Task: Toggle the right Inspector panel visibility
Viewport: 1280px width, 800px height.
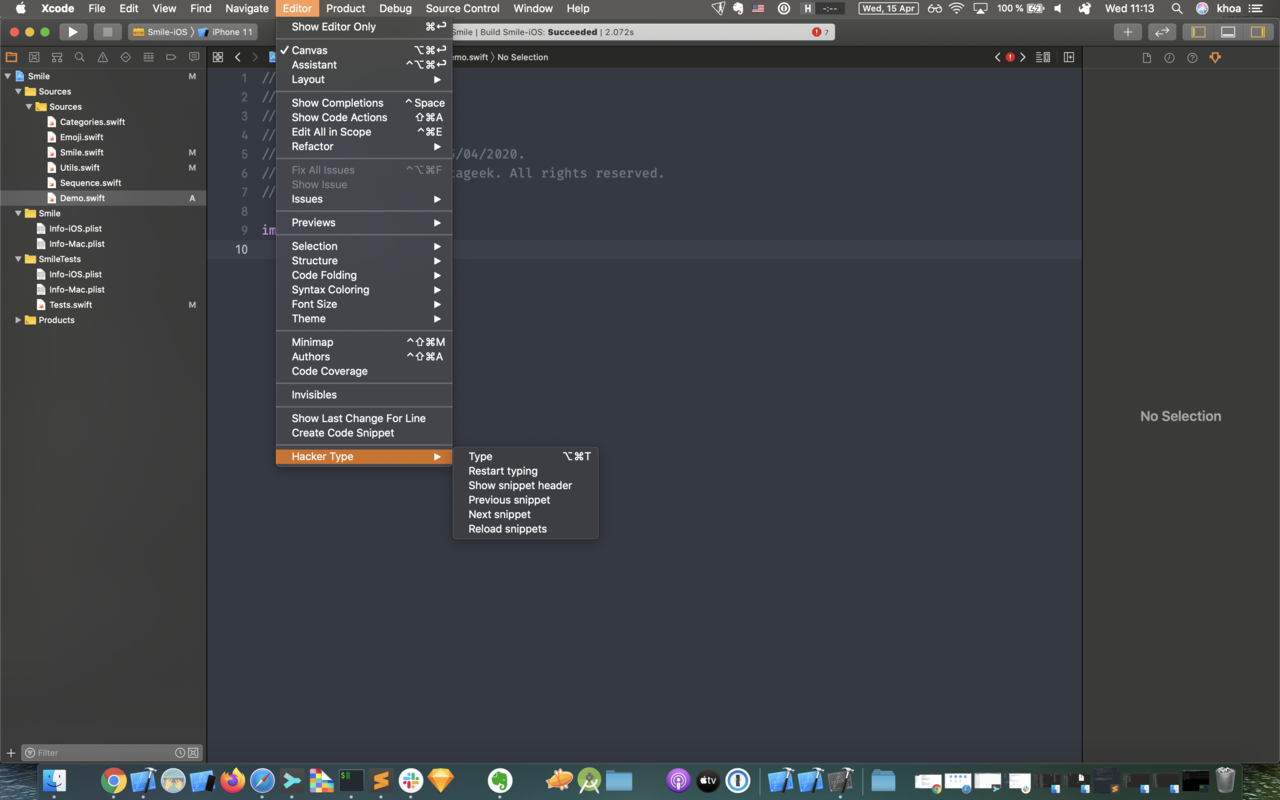Action: (x=1257, y=31)
